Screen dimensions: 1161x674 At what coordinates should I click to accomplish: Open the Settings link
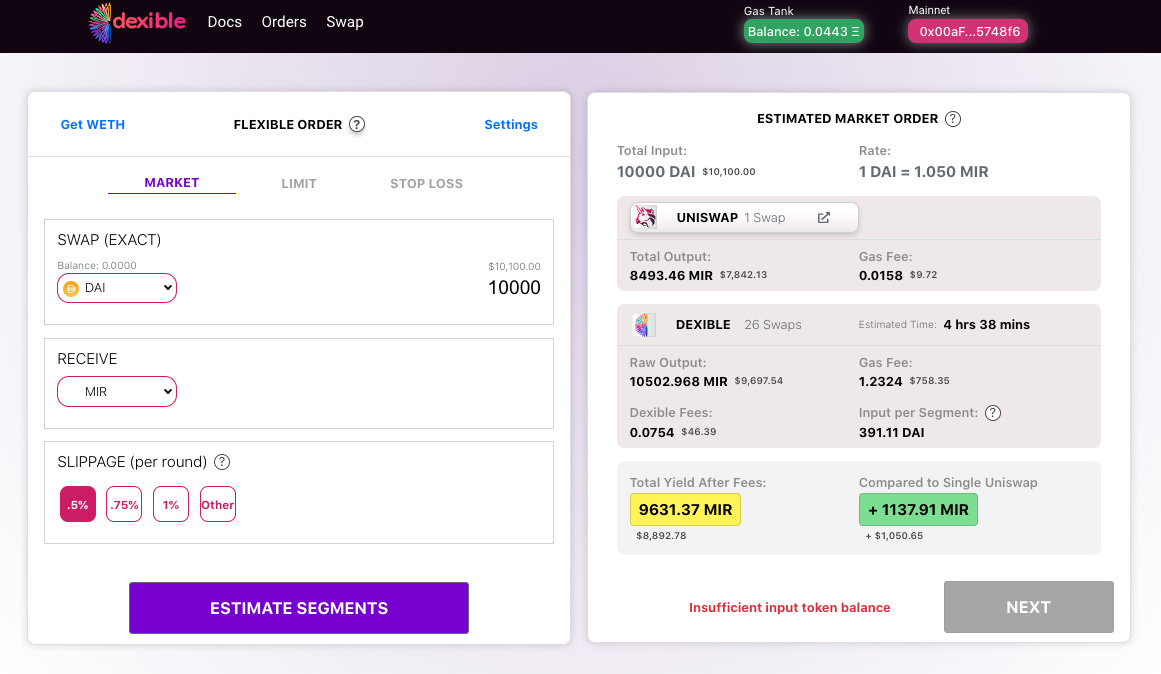tap(511, 124)
